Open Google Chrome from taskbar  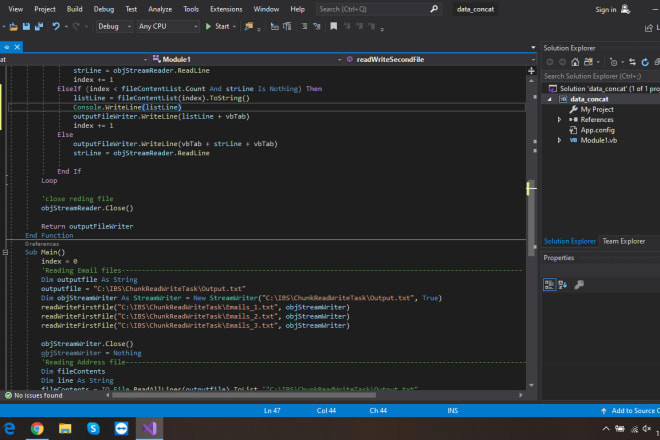[37, 429]
